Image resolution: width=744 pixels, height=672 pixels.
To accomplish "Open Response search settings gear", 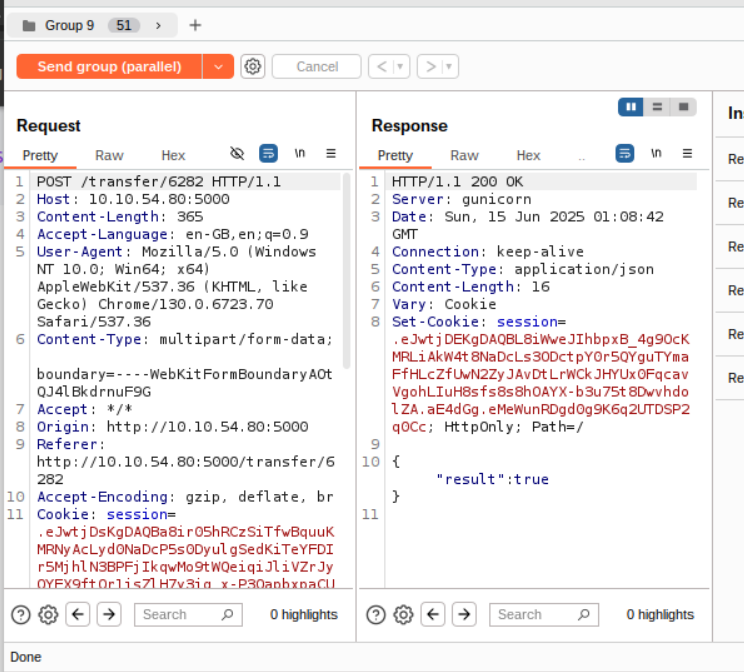I will click(x=403, y=615).
